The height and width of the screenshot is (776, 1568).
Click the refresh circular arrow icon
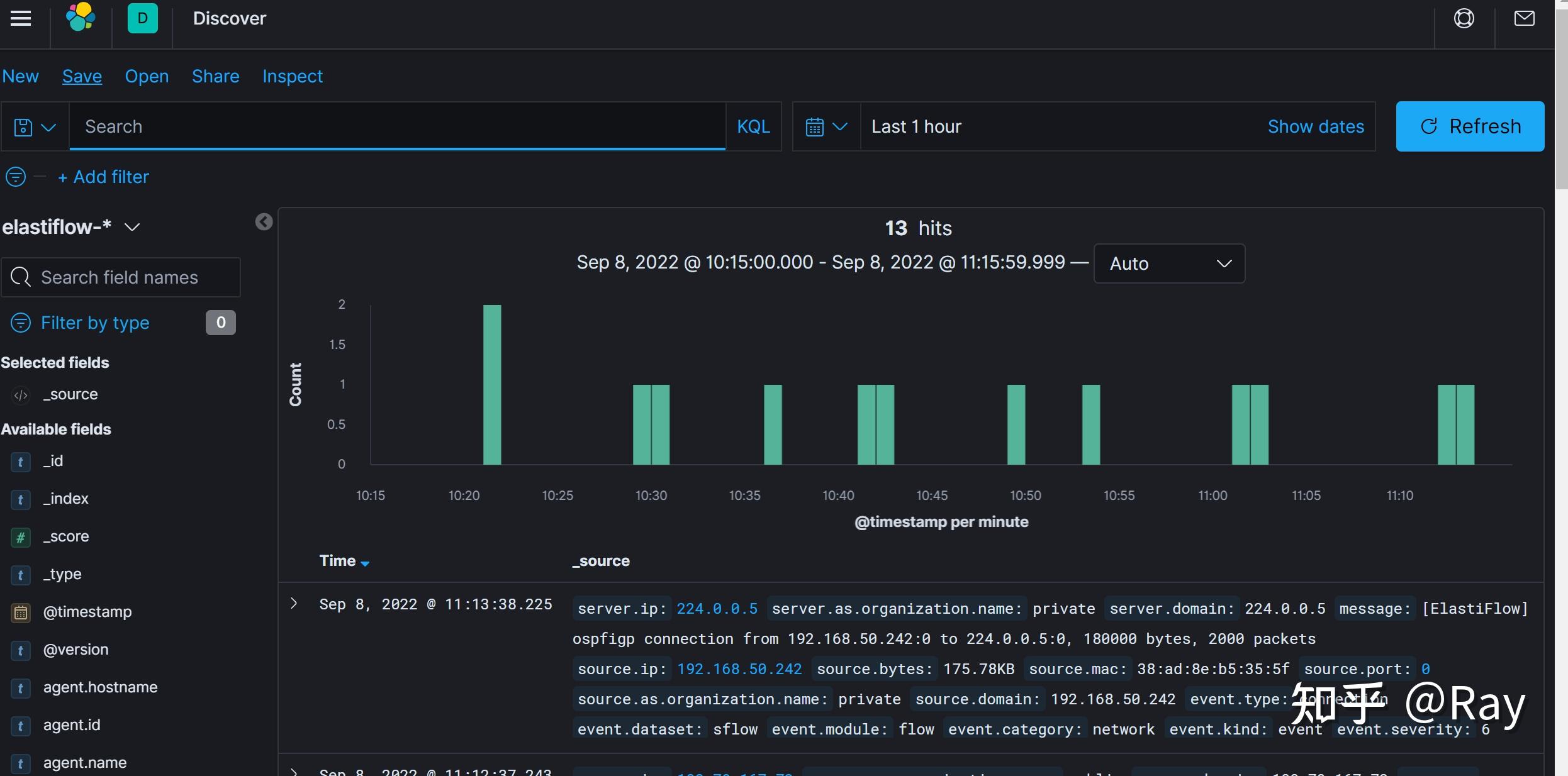[x=1429, y=126]
